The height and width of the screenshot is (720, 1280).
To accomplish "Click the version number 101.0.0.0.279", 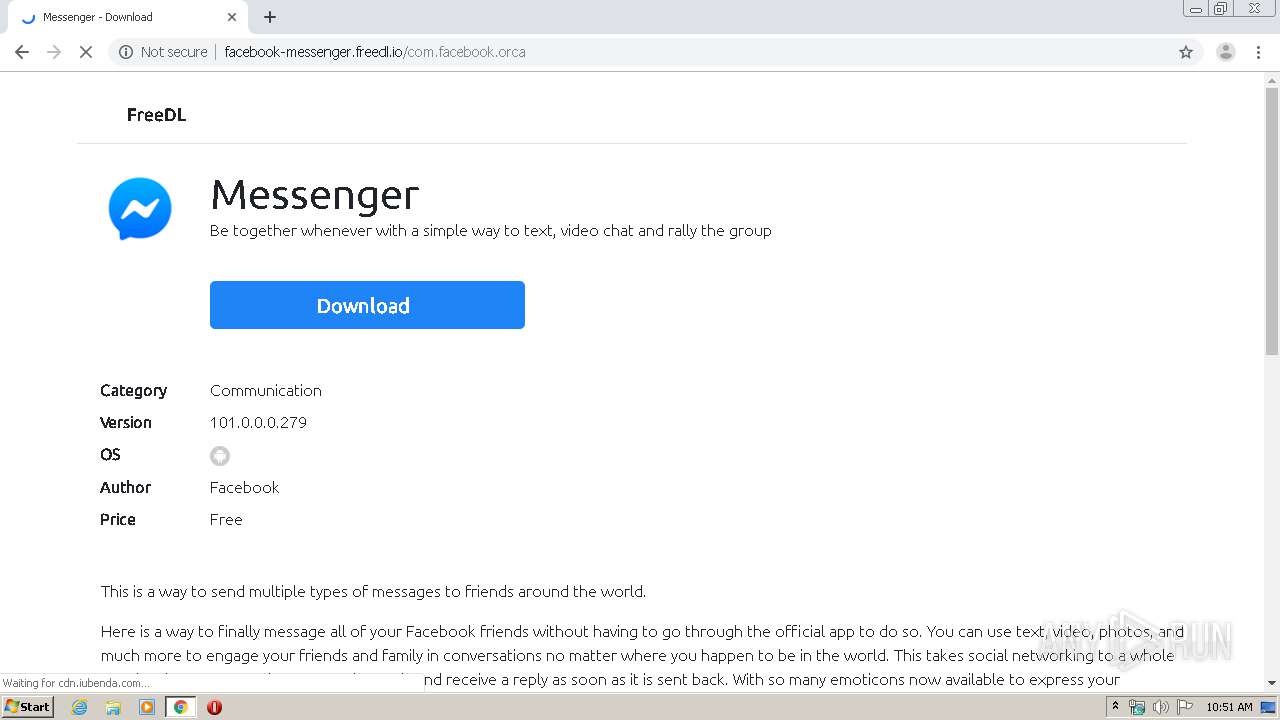I will [x=258, y=422].
